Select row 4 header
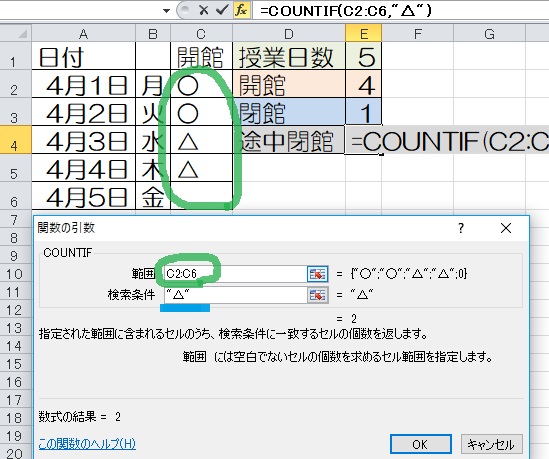 coord(15,140)
